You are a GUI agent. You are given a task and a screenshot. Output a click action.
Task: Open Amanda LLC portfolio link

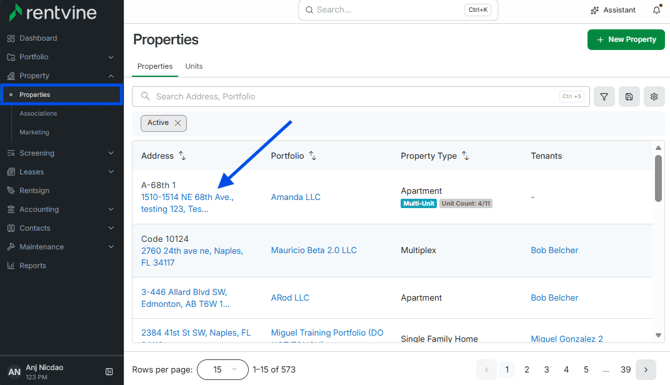tap(296, 197)
